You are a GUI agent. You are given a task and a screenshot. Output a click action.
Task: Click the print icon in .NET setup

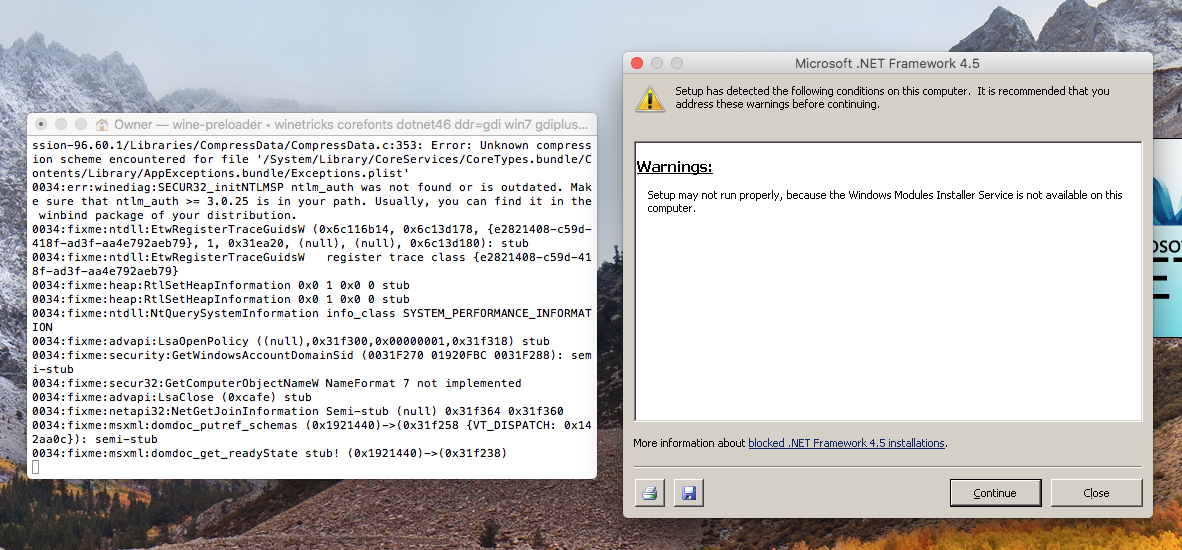pos(650,493)
